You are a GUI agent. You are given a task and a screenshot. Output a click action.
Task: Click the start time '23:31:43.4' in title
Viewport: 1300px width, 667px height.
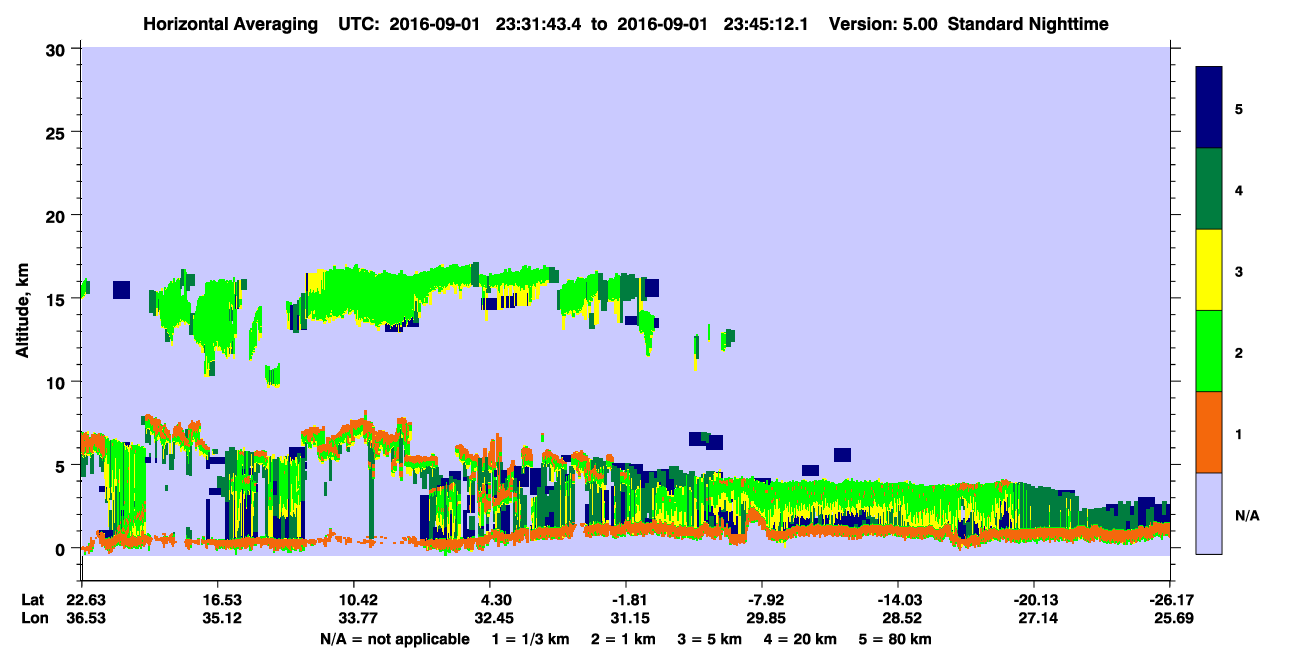point(541,23)
